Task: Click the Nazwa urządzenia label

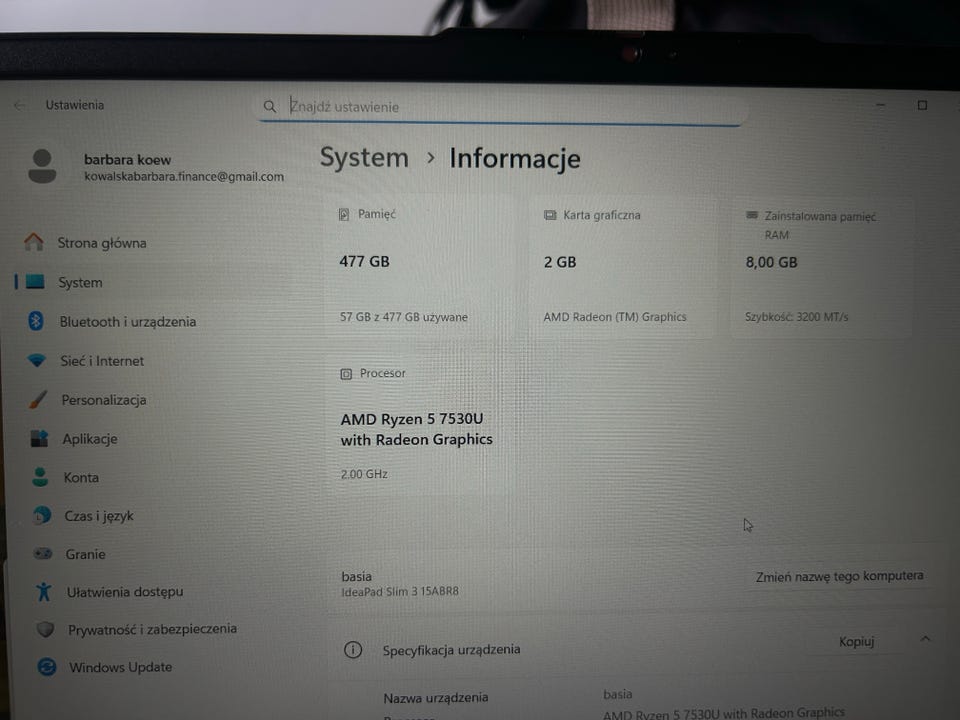Action: (435, 697)
